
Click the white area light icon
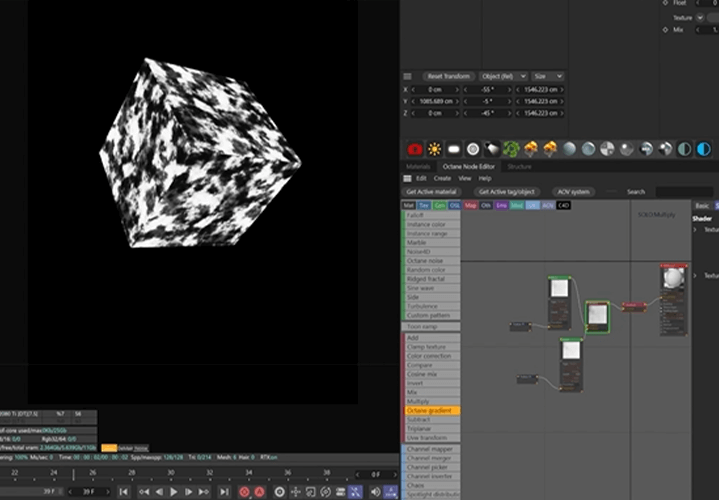point(454,149)
